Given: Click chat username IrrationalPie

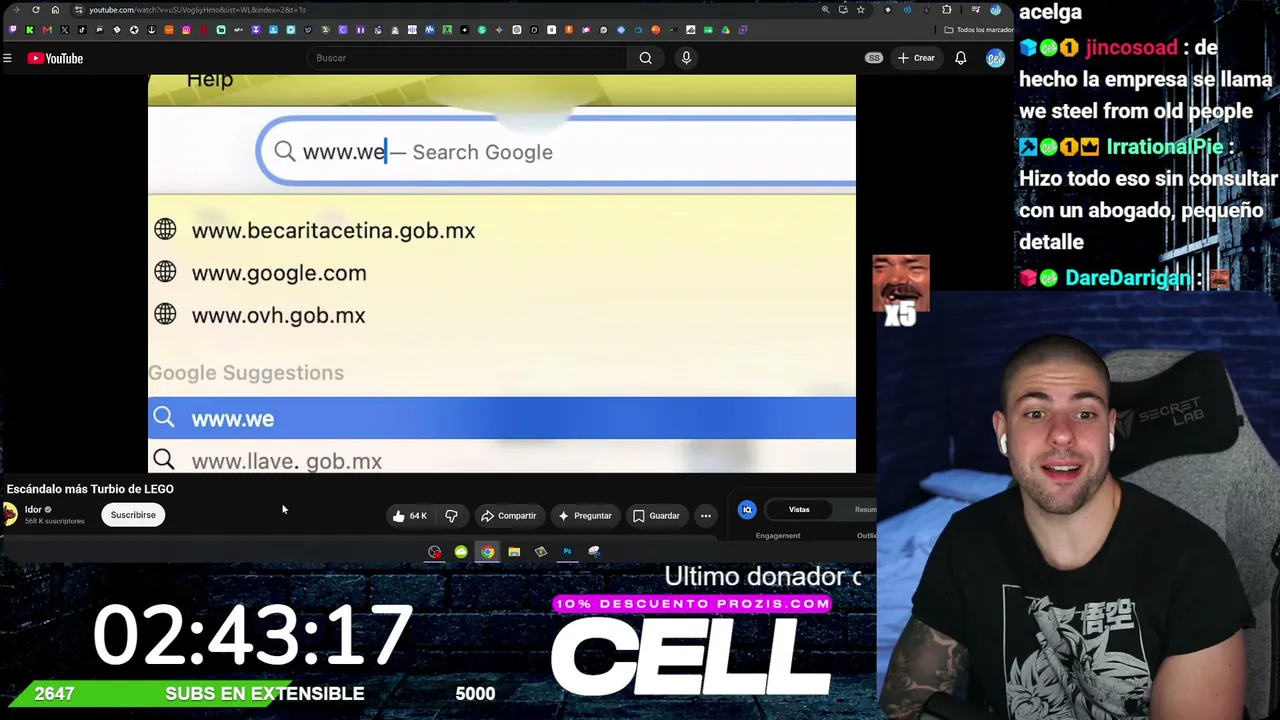Looking at the screenshot, I should point(1165,146).
